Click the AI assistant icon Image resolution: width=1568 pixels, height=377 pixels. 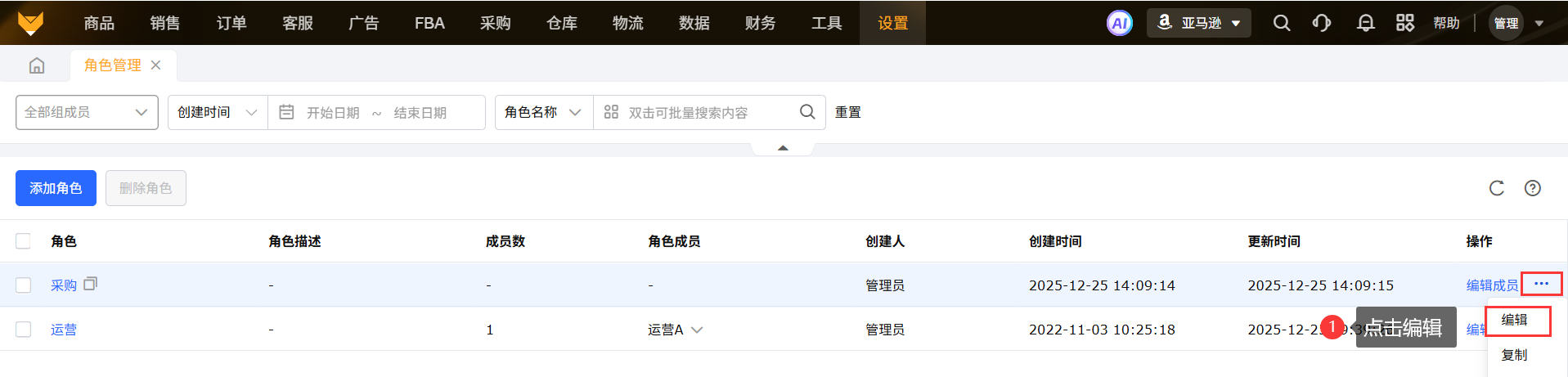(1119, 23)
